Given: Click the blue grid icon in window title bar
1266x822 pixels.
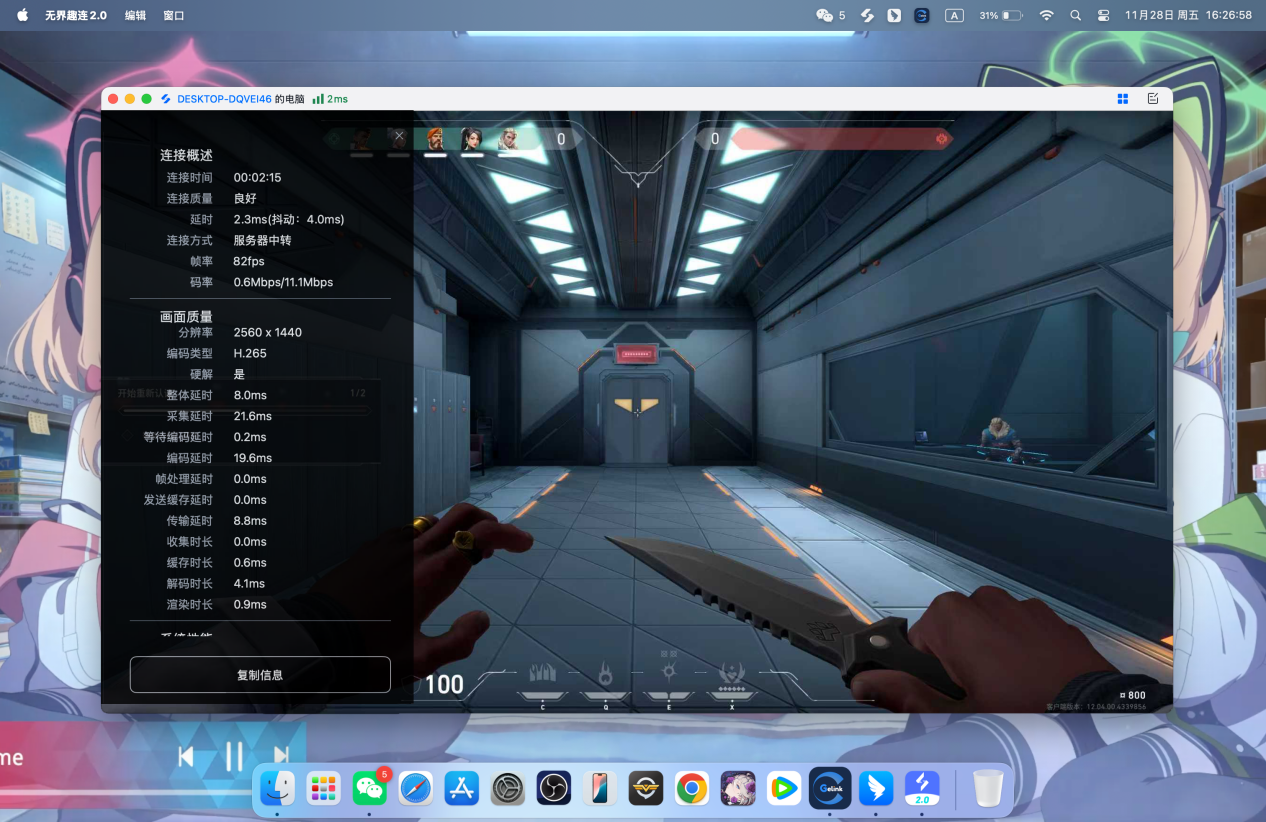Looking at the screenshot, I should 1123,99.
